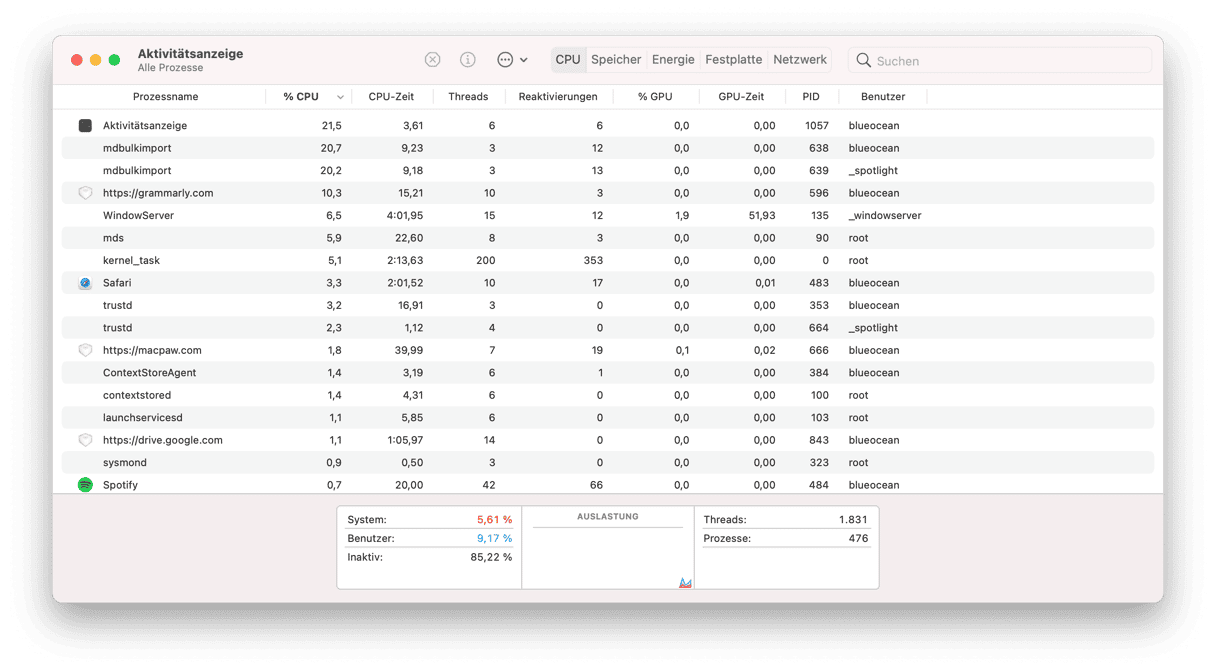Image resolution: width=1216 pixels, height=672 pixels.
Task: Sort by the Threads column header
Action: point(468,97)
